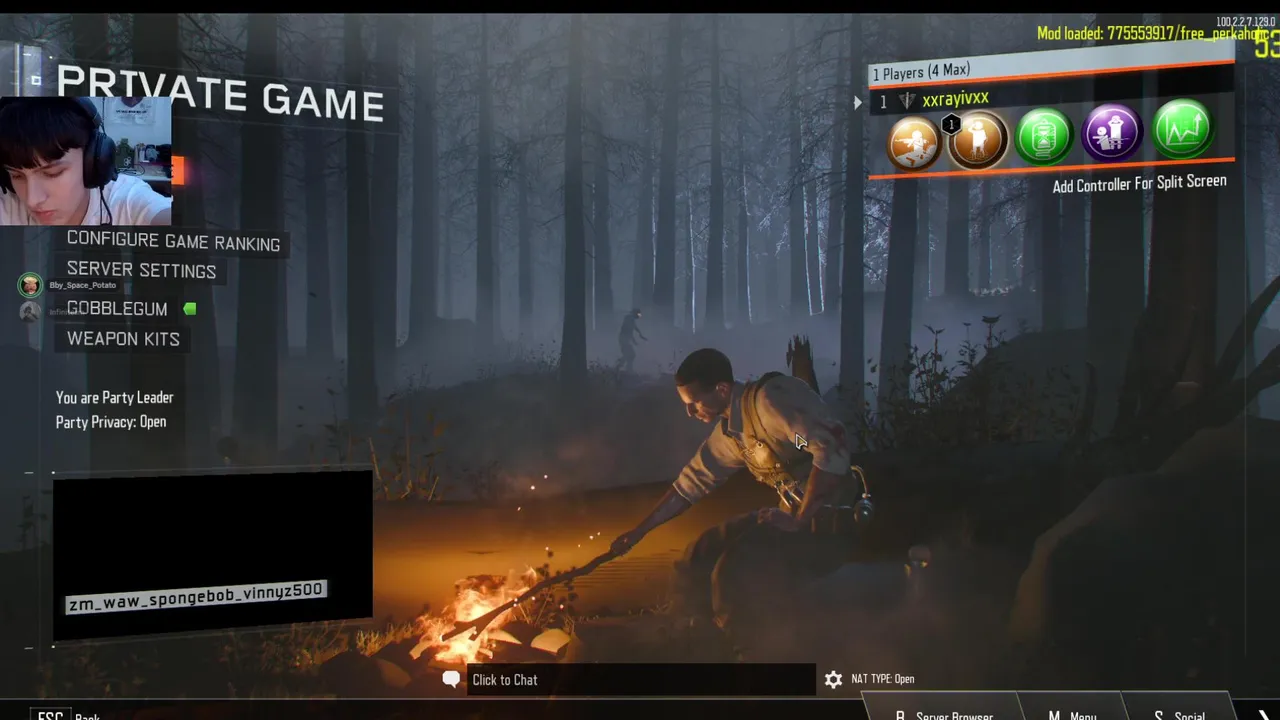Open the Weapon Kits menu
The height and width of the screenshot is (720, 1280).
click(x=123, y=339)
